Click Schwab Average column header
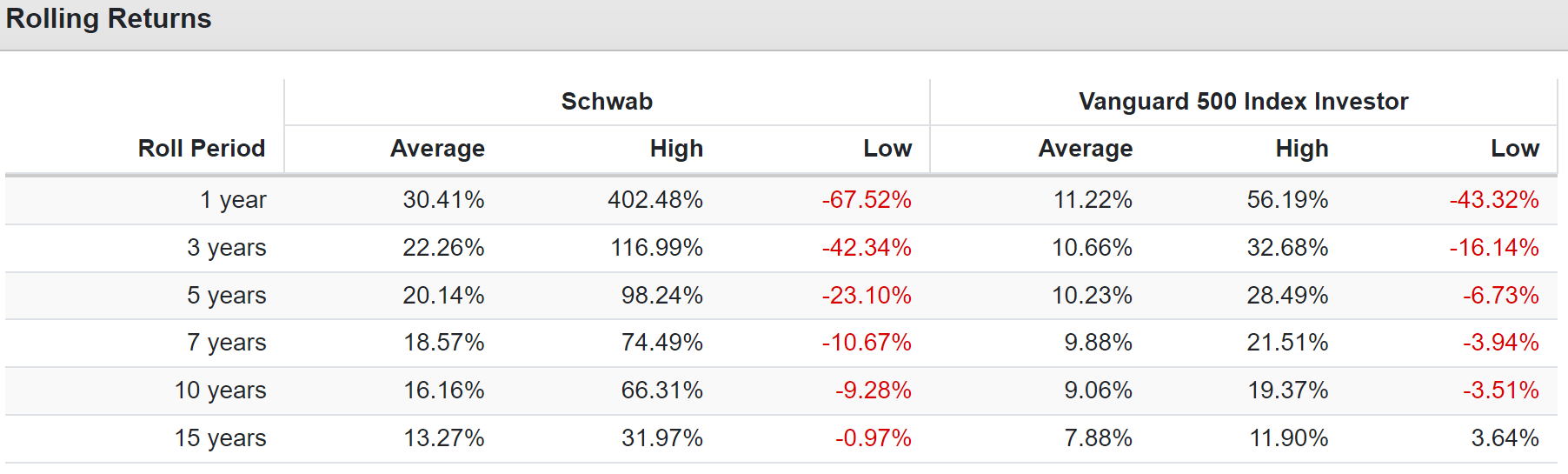 tap(437, 149)
